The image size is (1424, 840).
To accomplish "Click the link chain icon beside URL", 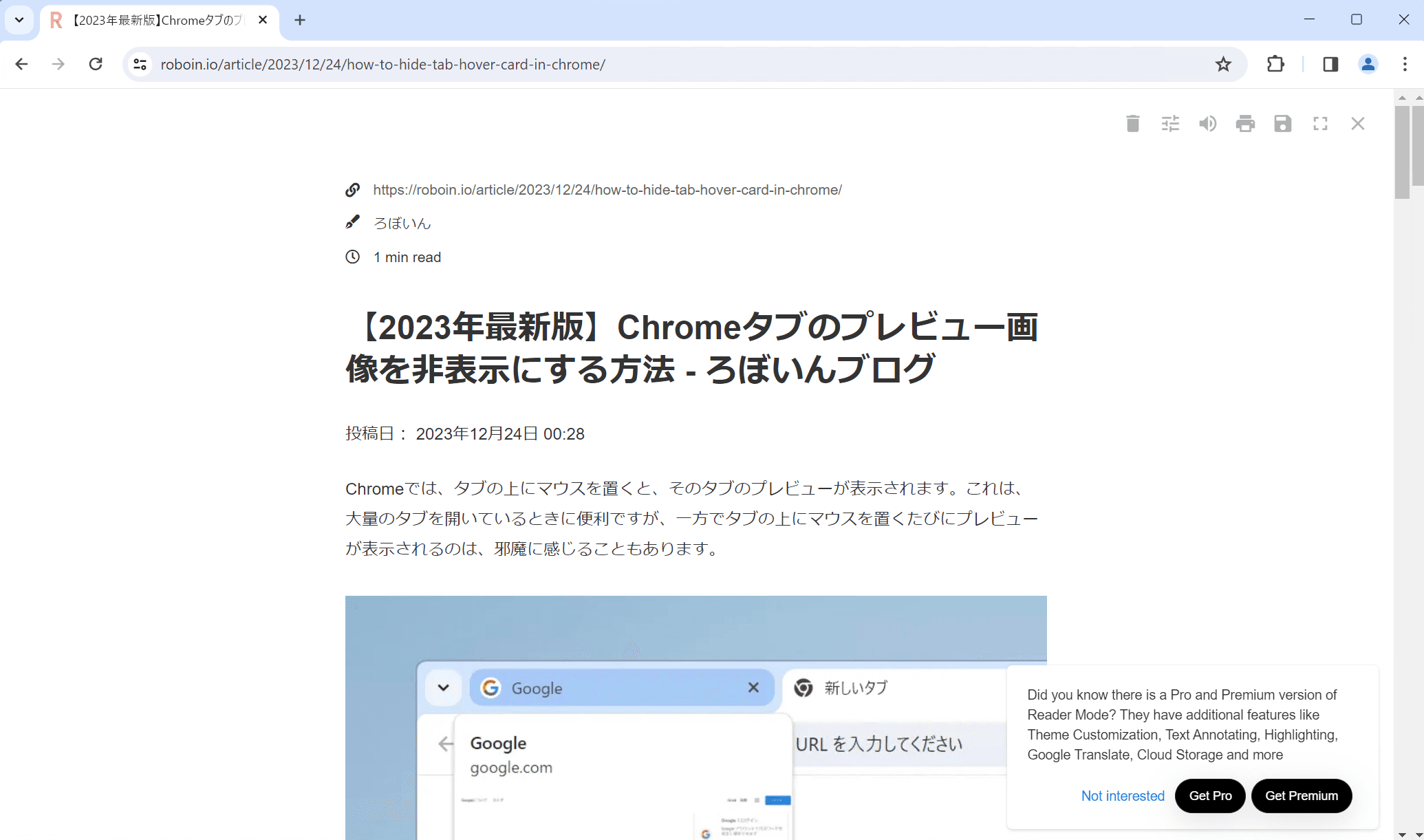I will 352,190.
